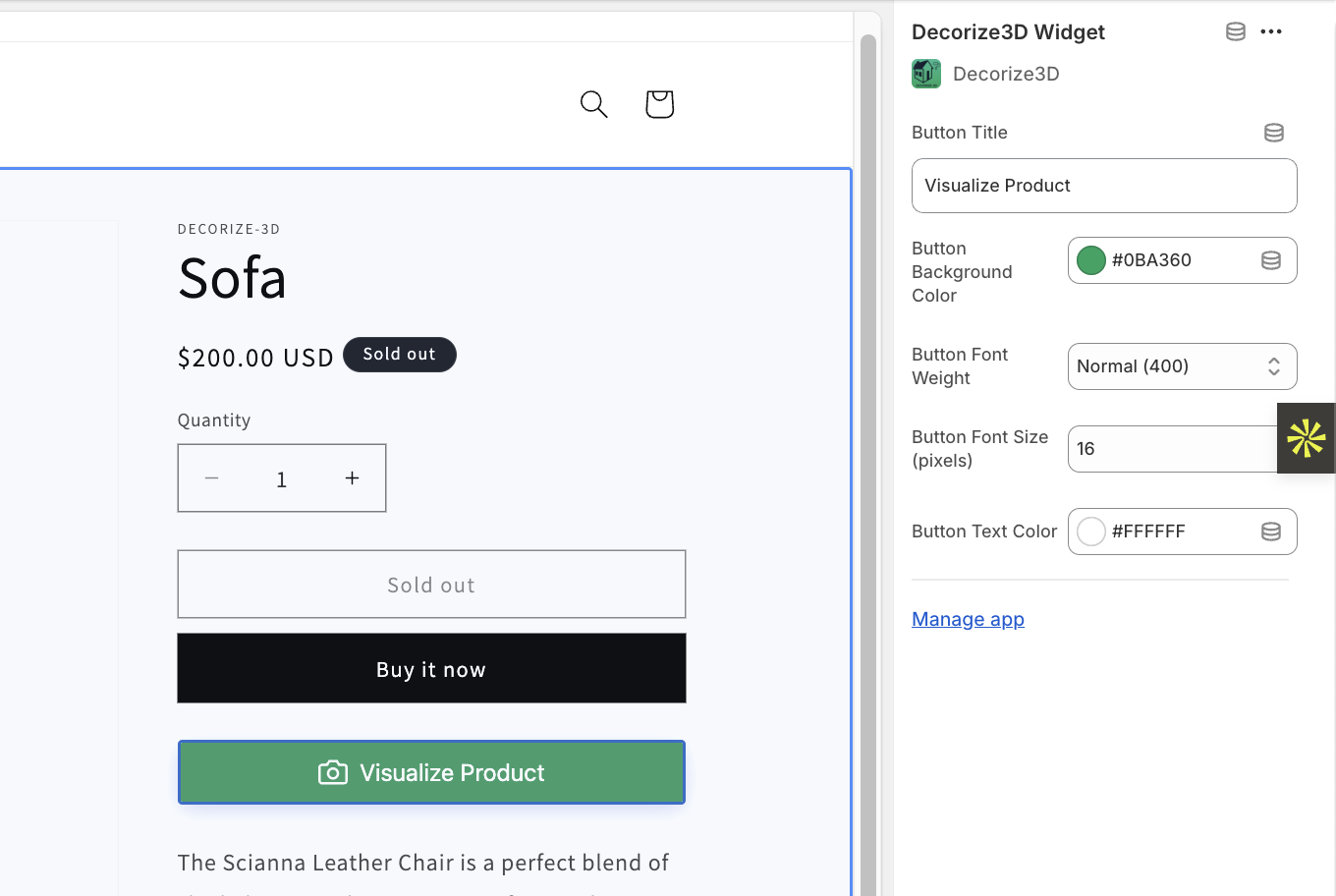Click database icon in Button Text Color field

coord(1271,532)
